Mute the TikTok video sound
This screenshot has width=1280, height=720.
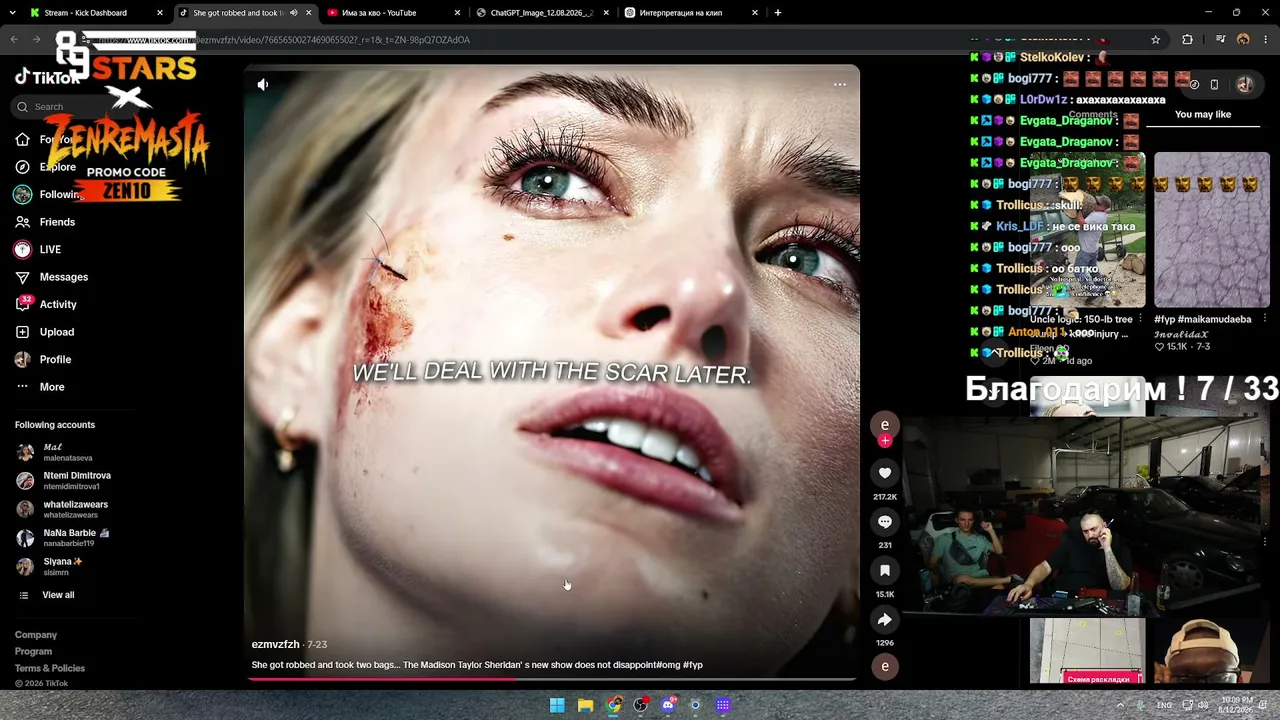click(263, 85)
